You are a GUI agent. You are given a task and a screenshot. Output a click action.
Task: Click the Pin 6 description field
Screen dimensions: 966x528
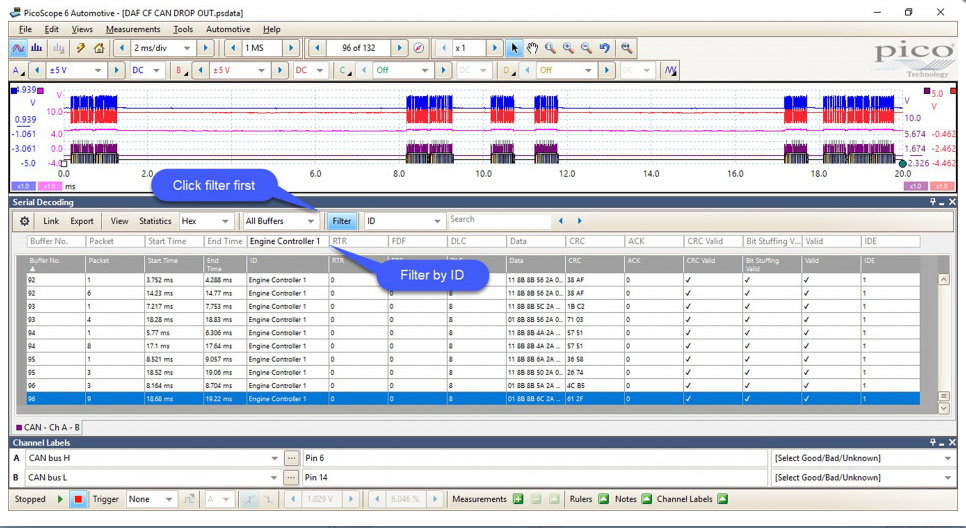tap(535, 458)
